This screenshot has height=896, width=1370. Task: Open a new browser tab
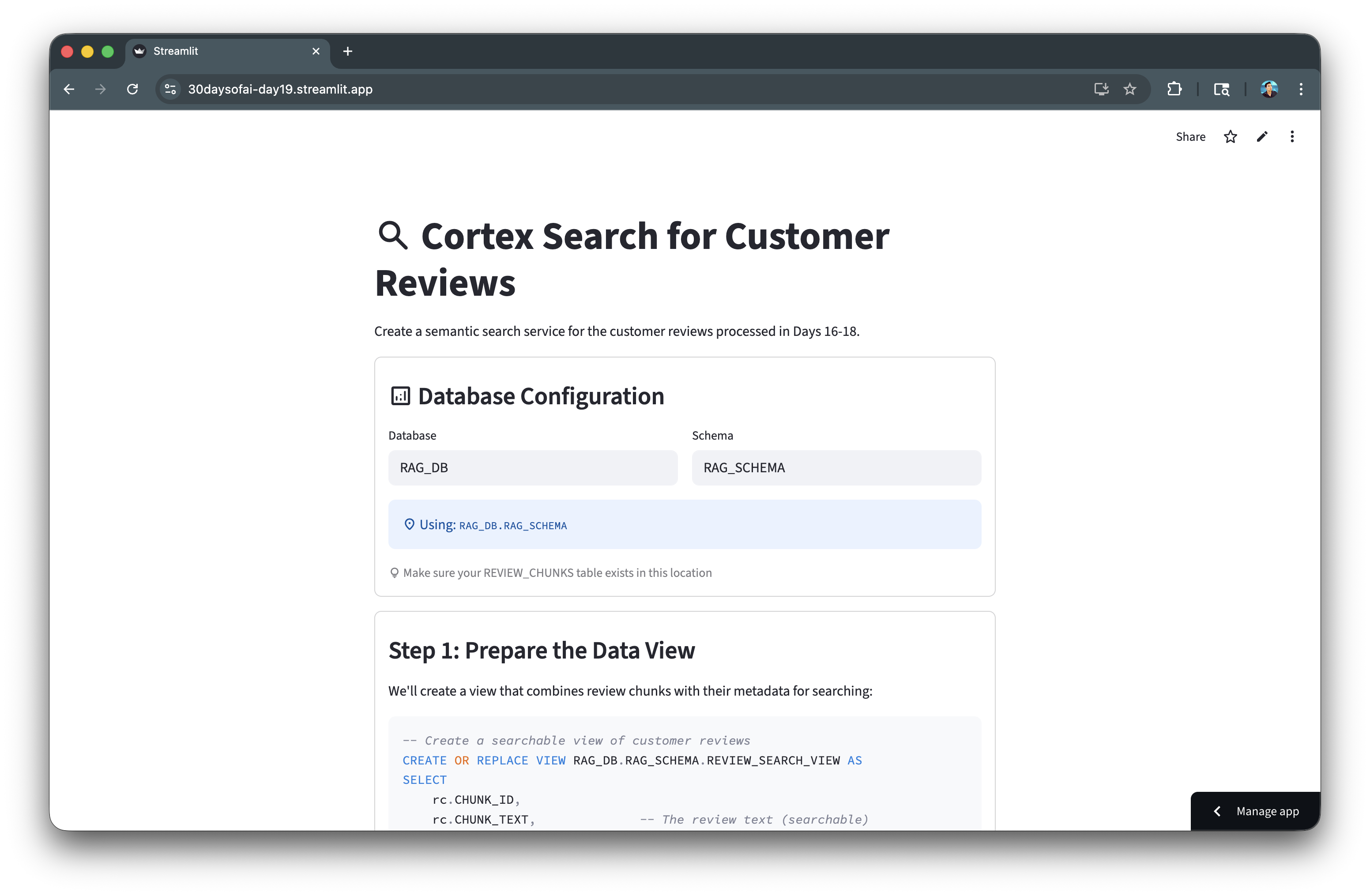pyautogui.click(x=348, y=51)
